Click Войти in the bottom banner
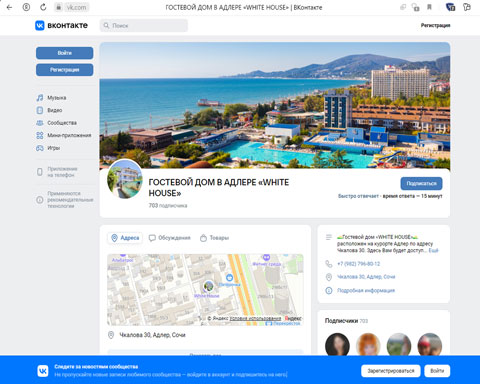Viewport: 480px width, 384px height. click(437, 371)
